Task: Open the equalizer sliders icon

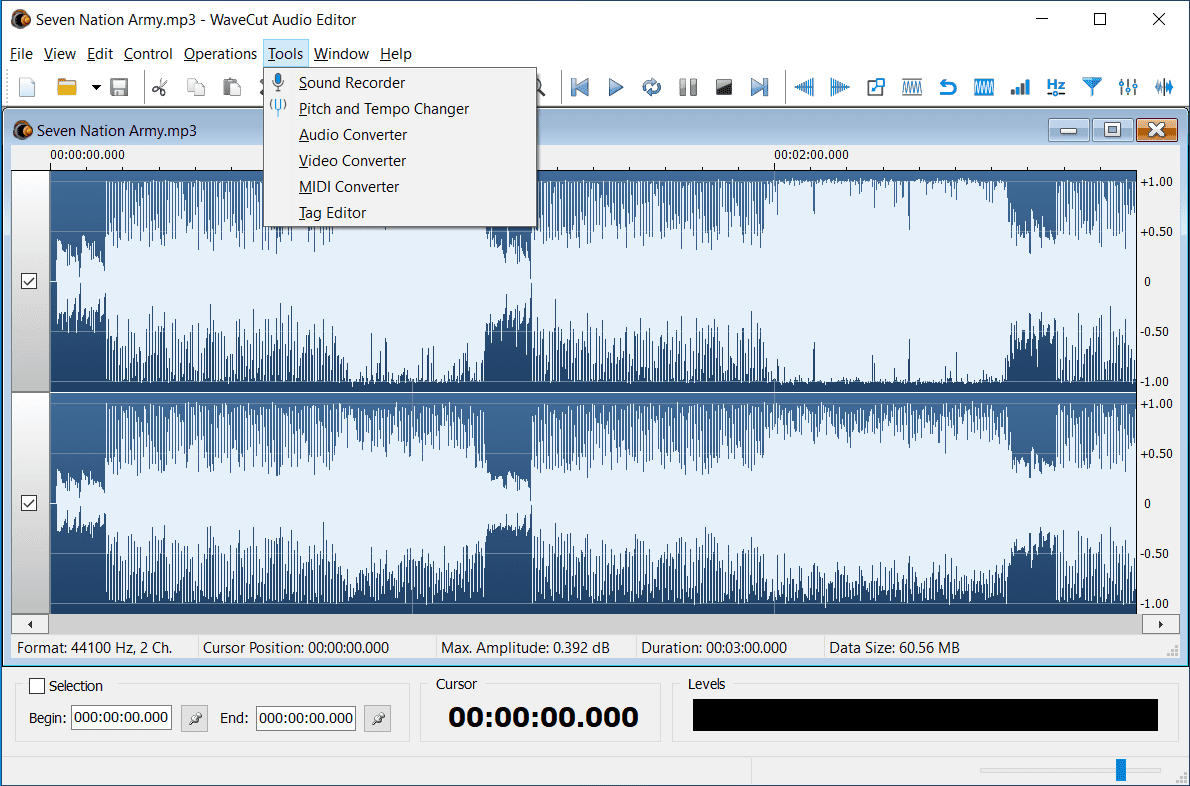Action: (x=1128, y=87)
